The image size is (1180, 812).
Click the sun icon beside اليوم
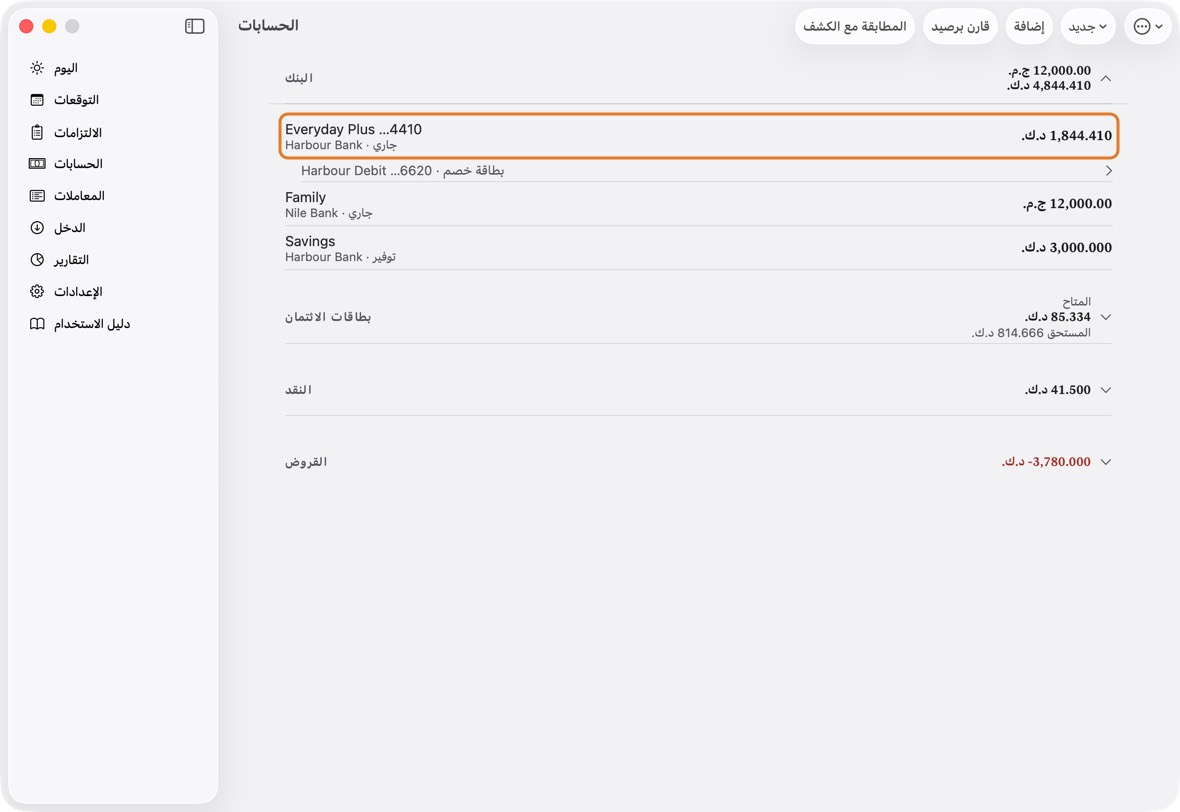click(x=37, y=68)
